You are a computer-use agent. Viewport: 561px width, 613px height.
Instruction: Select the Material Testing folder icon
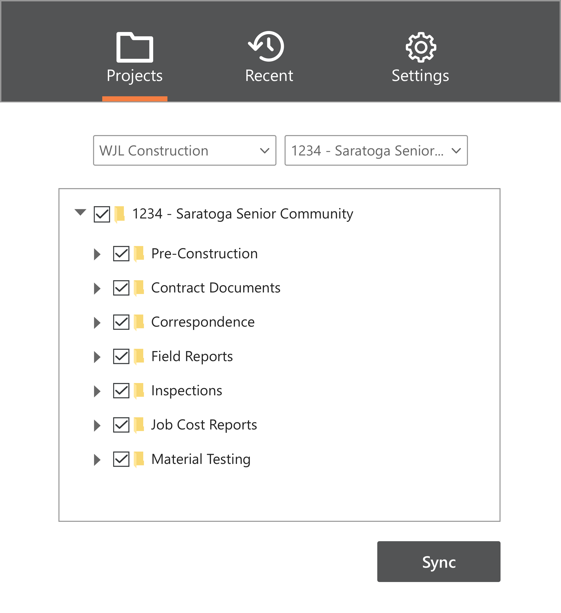tap(139, 459)
